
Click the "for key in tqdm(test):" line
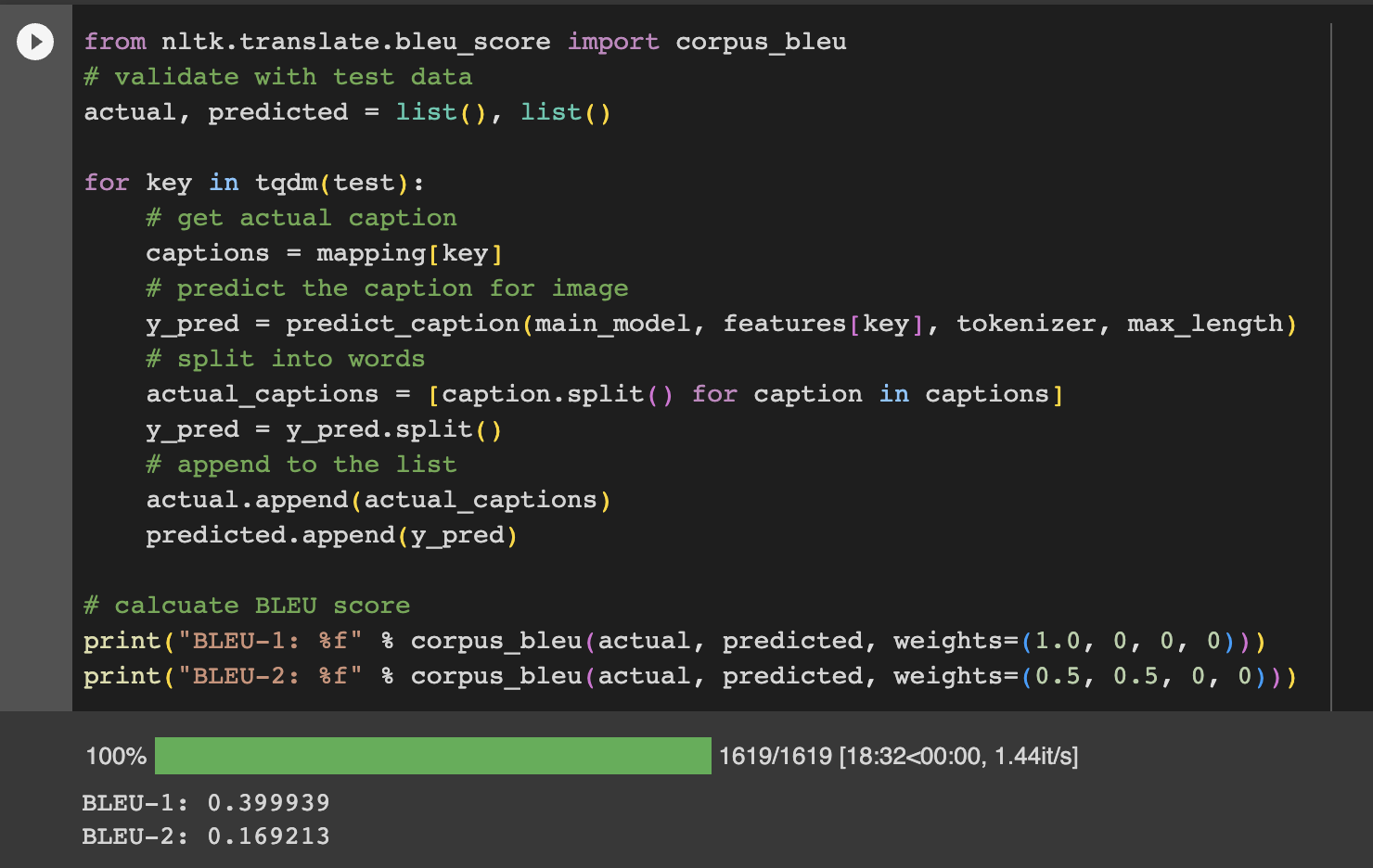pyautogui.click(x=254, y=183)
